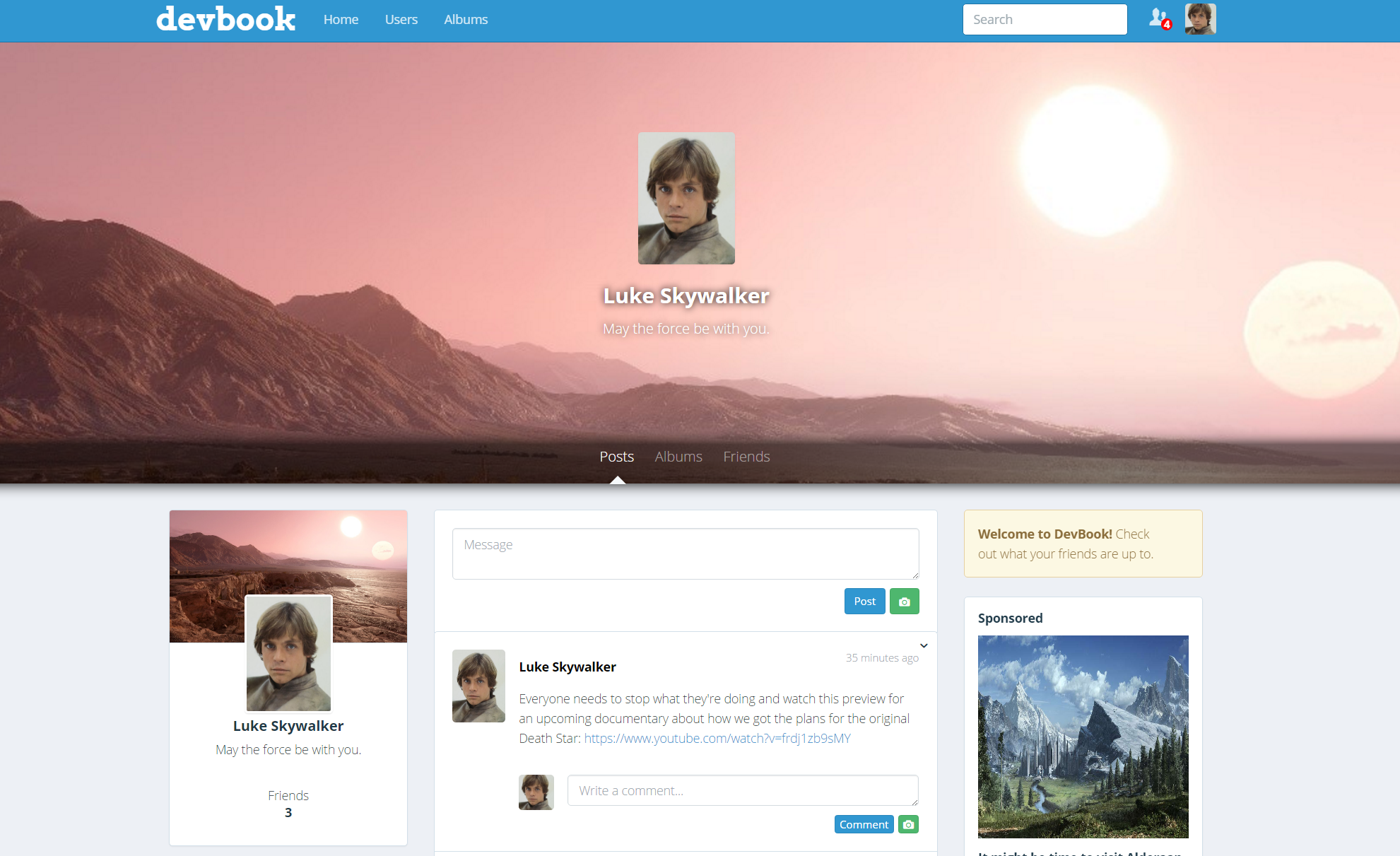The image size is (1400, 856).
Task: Switch to the Friends profile tab
Action: (x=746, y=457)
